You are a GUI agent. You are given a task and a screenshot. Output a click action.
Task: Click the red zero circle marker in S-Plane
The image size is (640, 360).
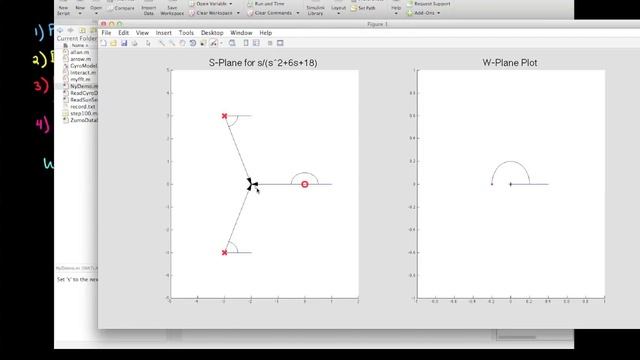[304, 184]
